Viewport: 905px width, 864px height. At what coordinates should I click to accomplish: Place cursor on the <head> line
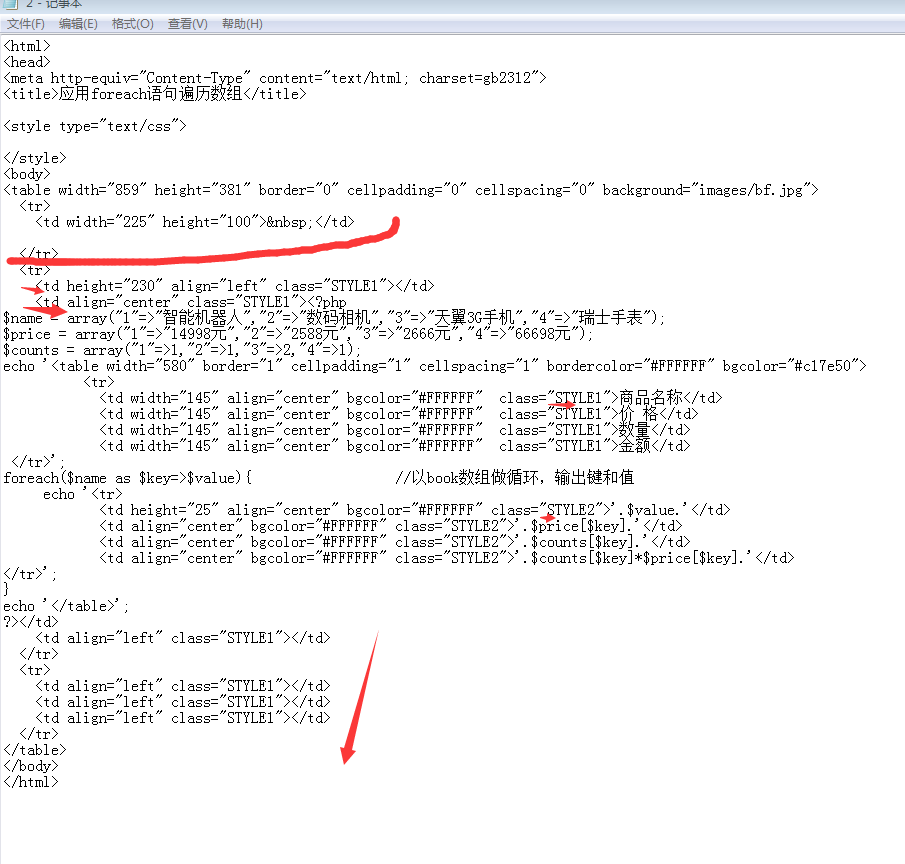point(27,62)
